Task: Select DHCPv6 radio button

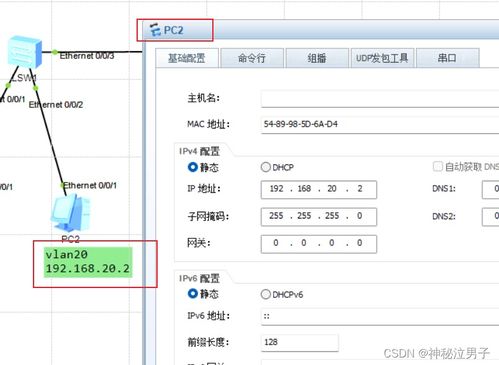Action: point(266,294)
